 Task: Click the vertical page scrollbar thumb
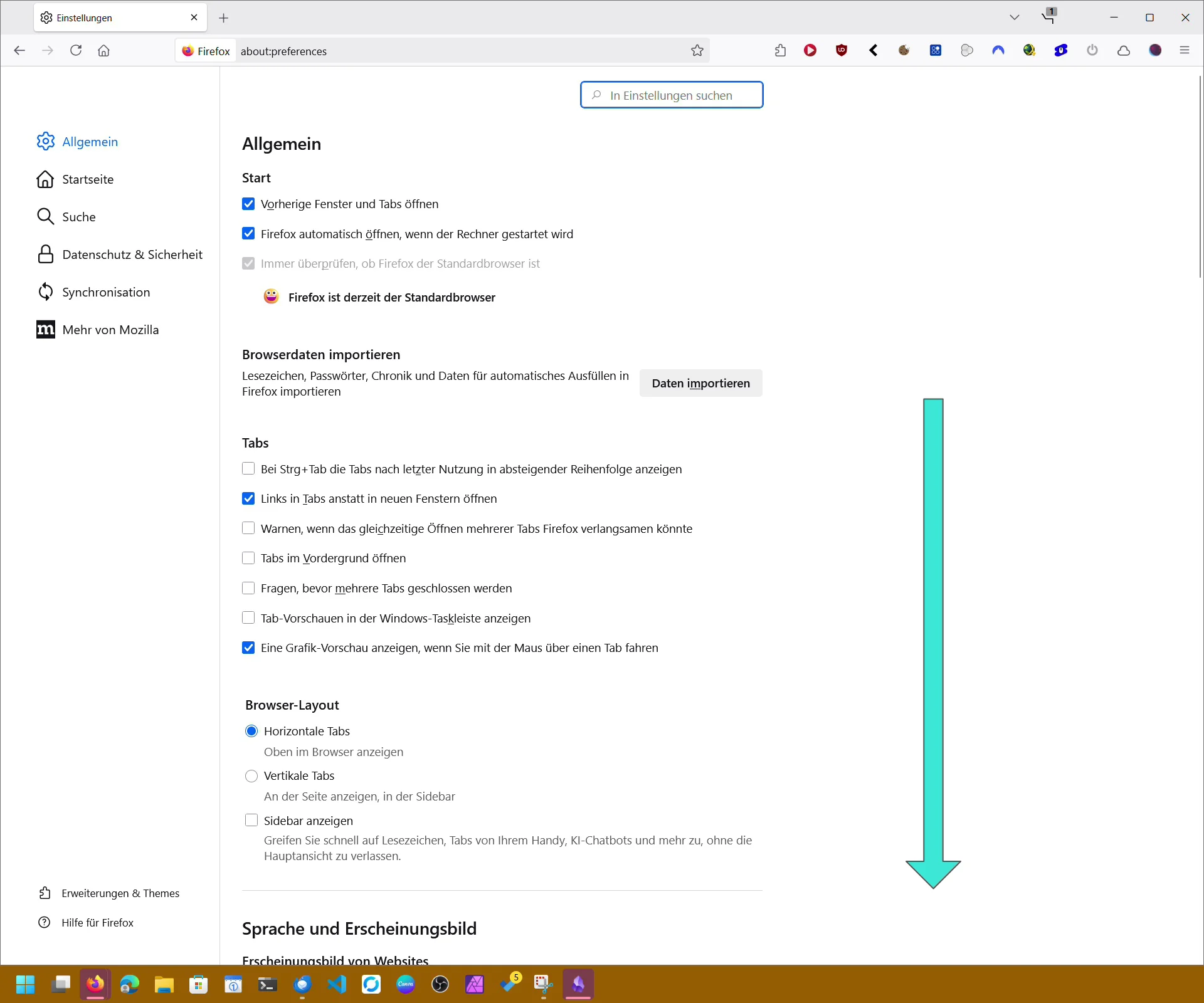[x=1200, y=176]
